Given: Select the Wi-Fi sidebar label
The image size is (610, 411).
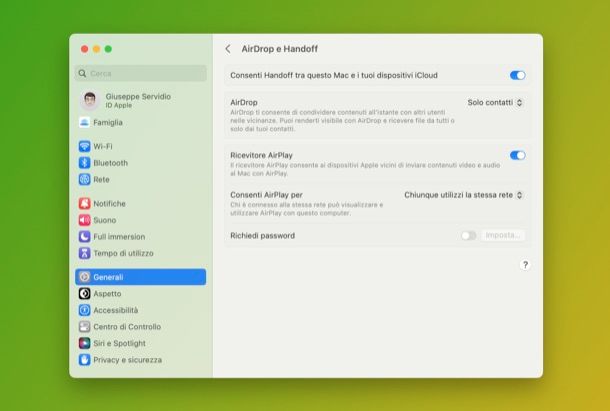Looking at the screenshot, I should pyautogui.click(x=103, y=146).
